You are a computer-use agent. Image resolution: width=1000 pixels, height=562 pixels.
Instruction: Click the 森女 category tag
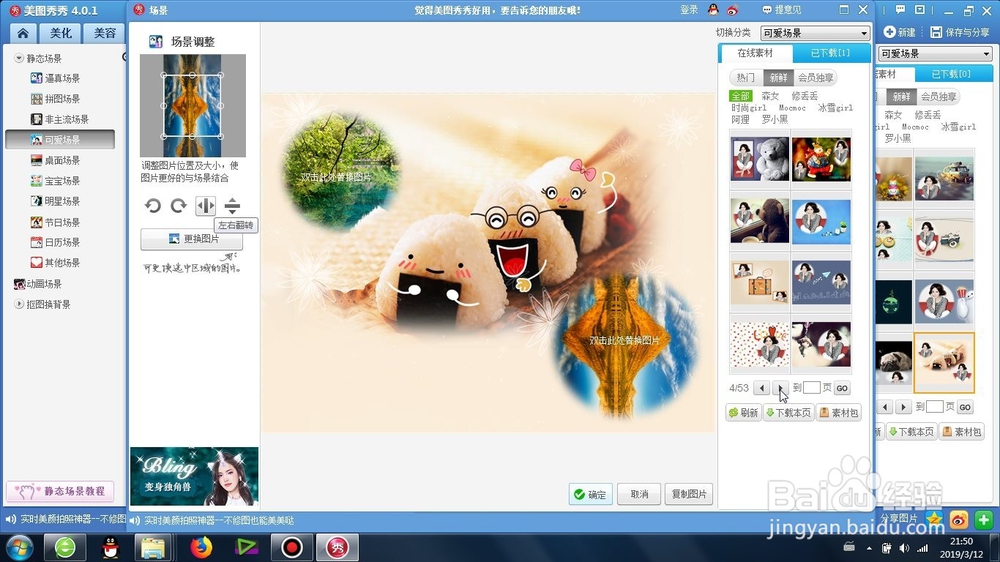[770, 96]
